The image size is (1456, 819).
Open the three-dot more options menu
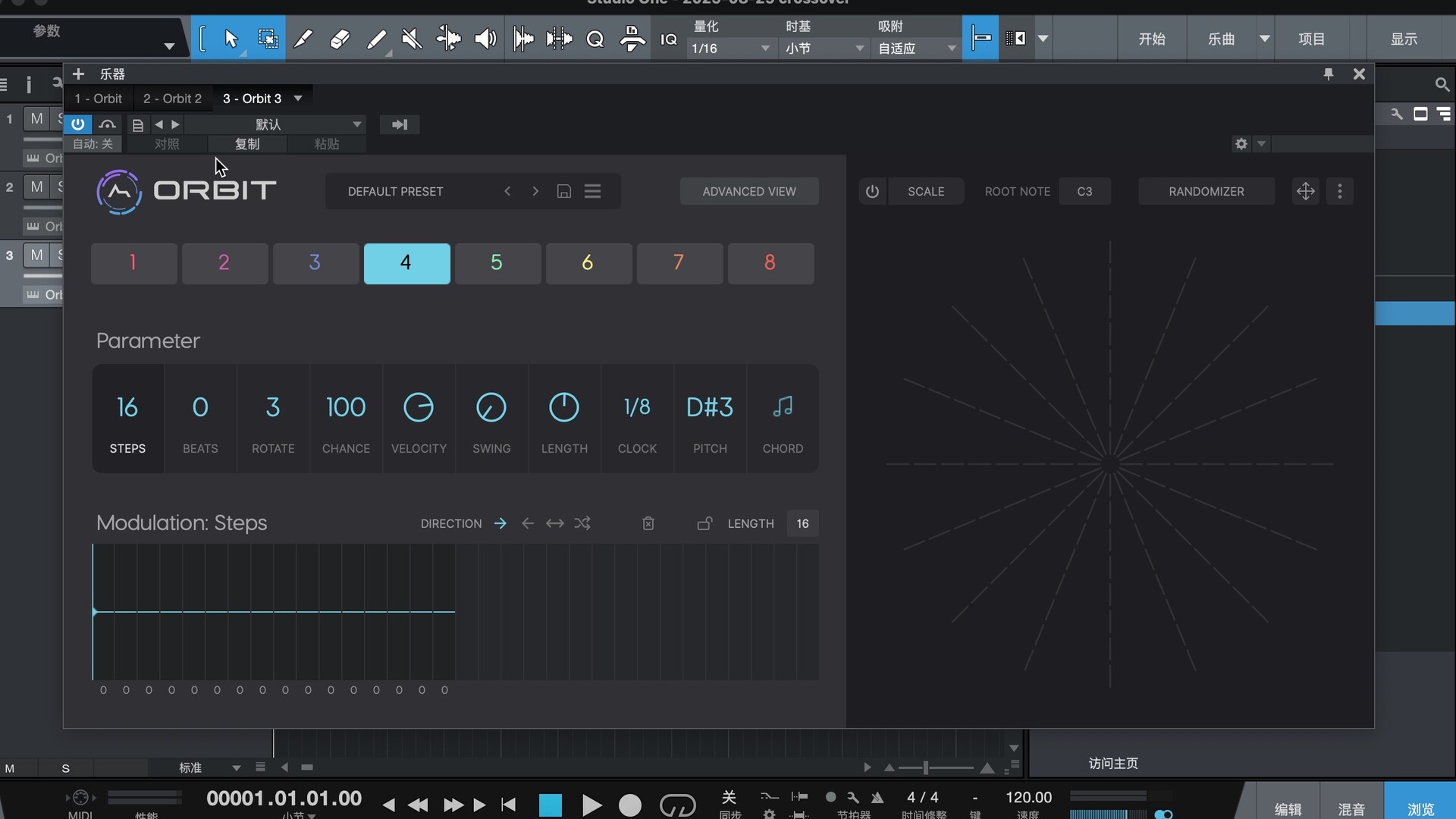pos(1339,191)
